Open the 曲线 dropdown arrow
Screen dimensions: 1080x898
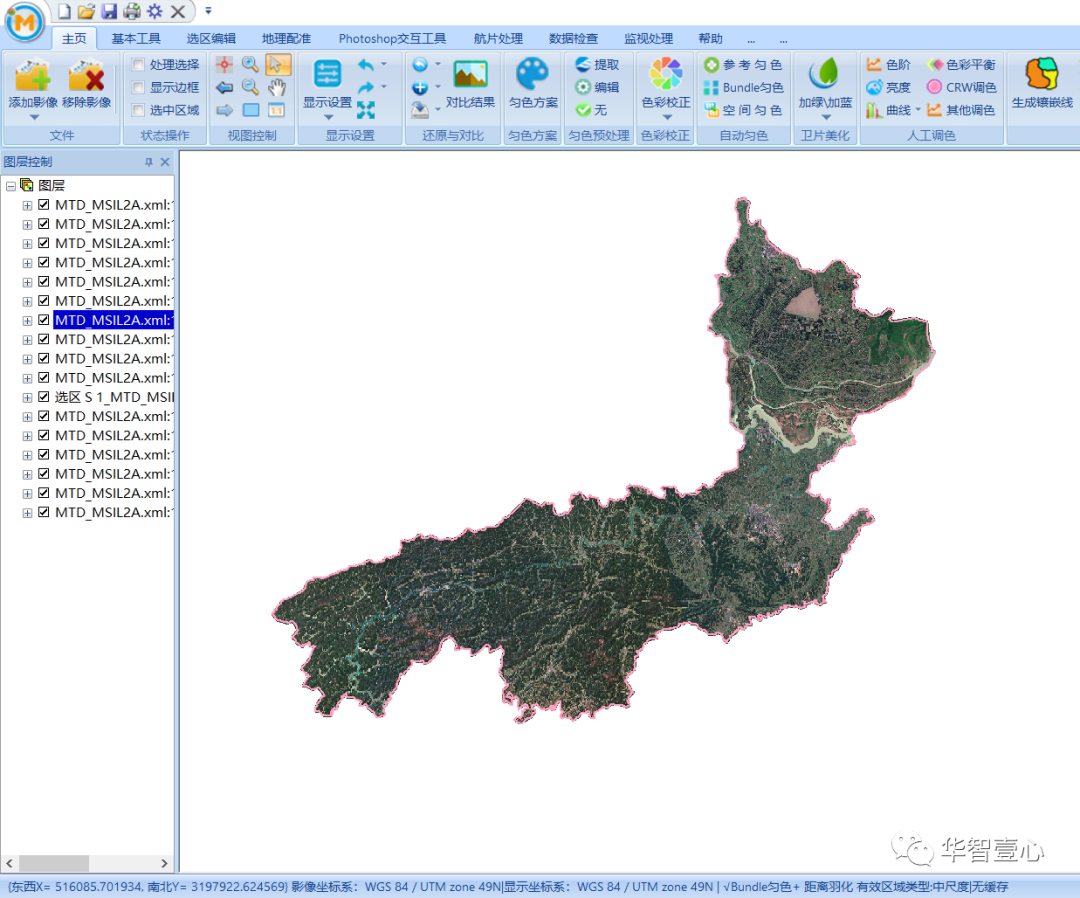click(x=918, y=110)
